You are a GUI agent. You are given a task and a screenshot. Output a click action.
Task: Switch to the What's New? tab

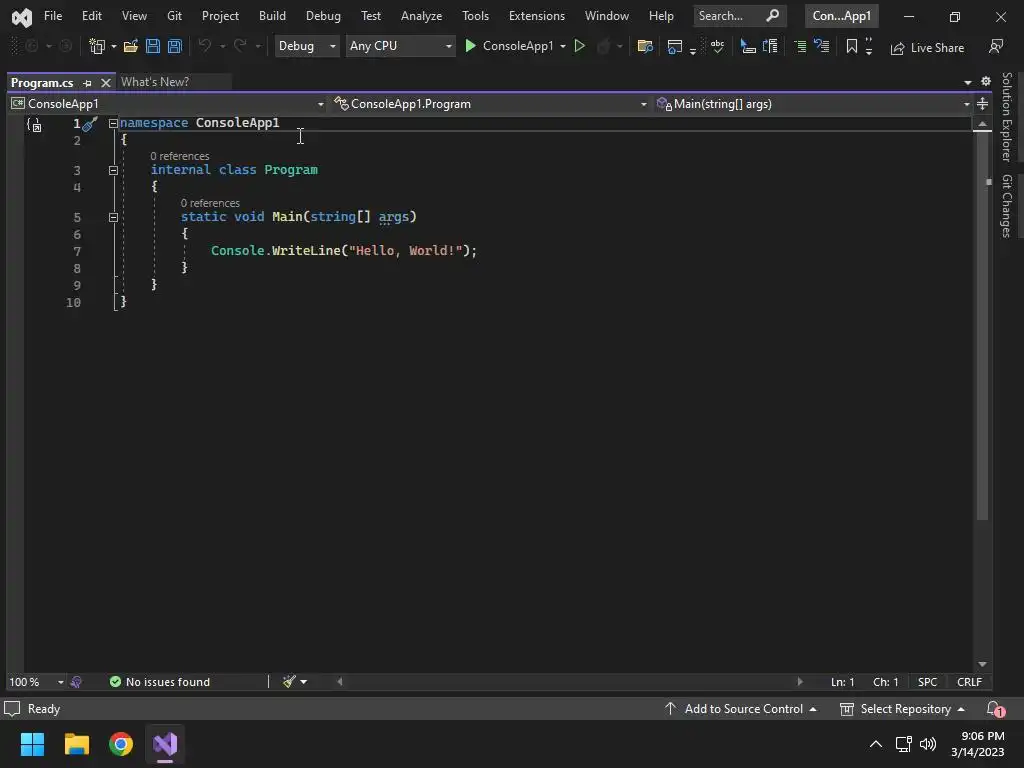coord(155,82)
